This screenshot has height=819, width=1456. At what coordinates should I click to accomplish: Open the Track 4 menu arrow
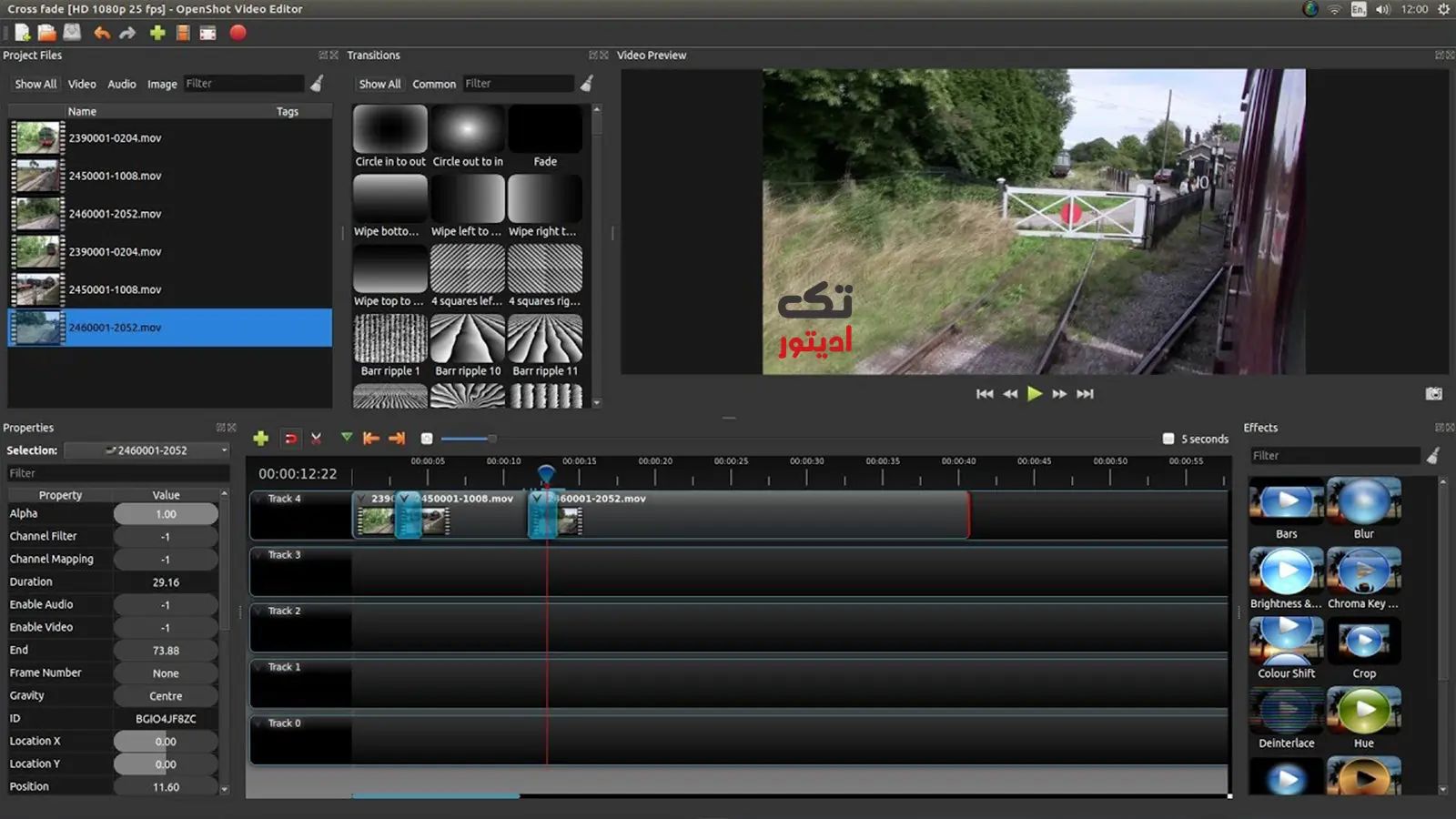[x=258, y=499]
